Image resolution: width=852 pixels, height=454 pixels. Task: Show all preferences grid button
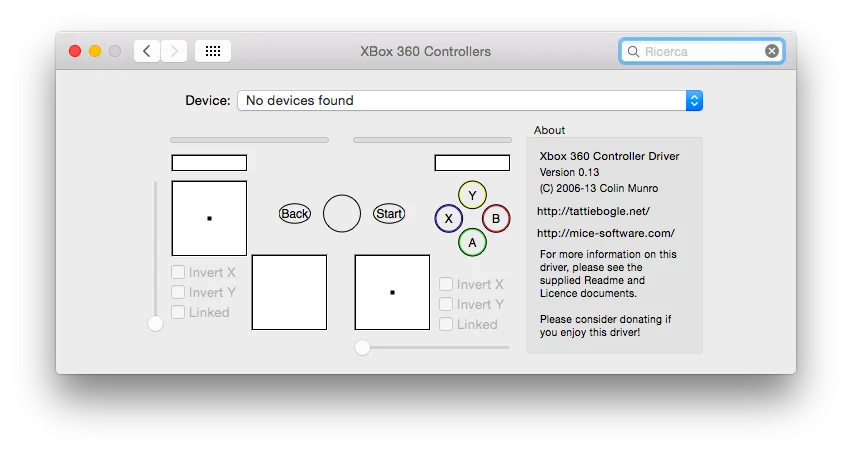coord(213,51)
